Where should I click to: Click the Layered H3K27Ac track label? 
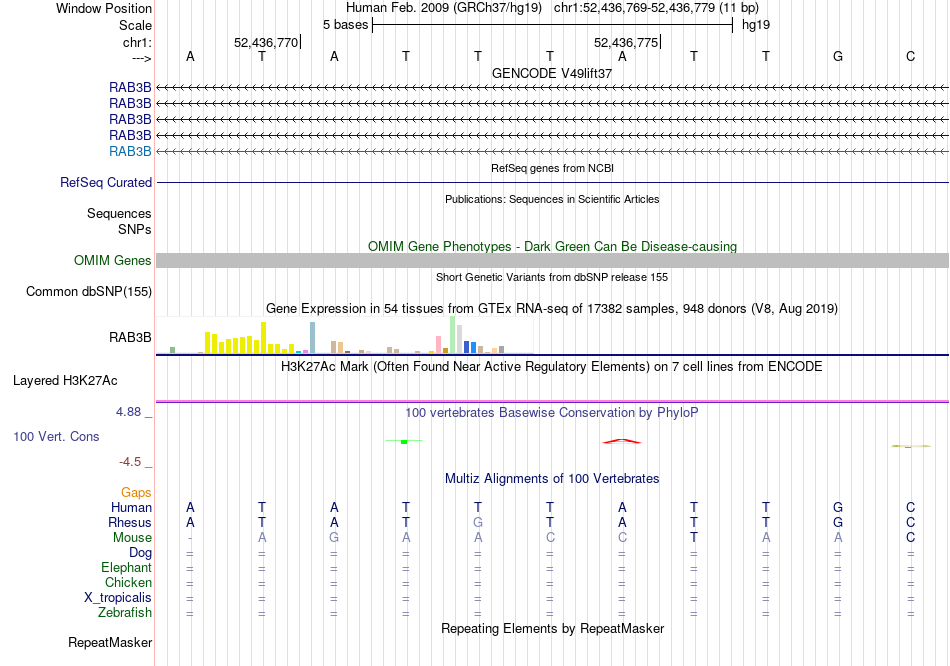65,381
